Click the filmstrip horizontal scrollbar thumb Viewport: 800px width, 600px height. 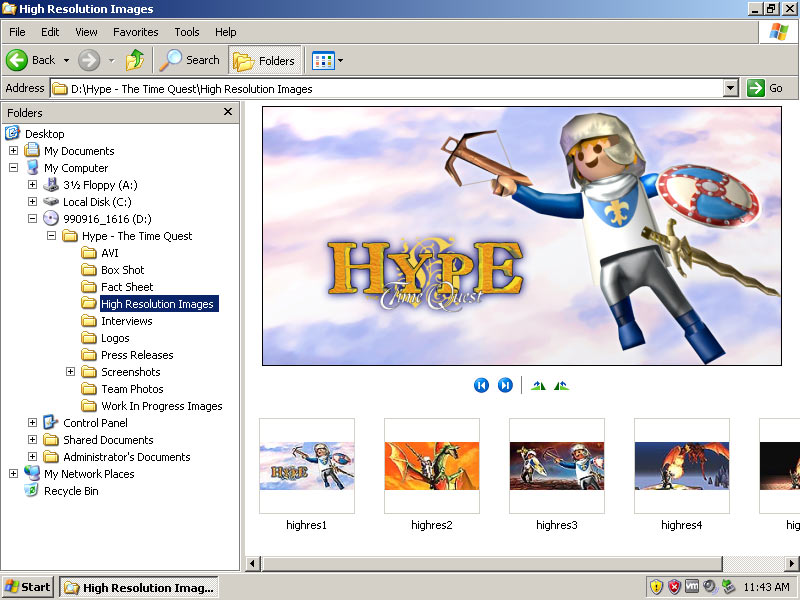pos(491,563)
